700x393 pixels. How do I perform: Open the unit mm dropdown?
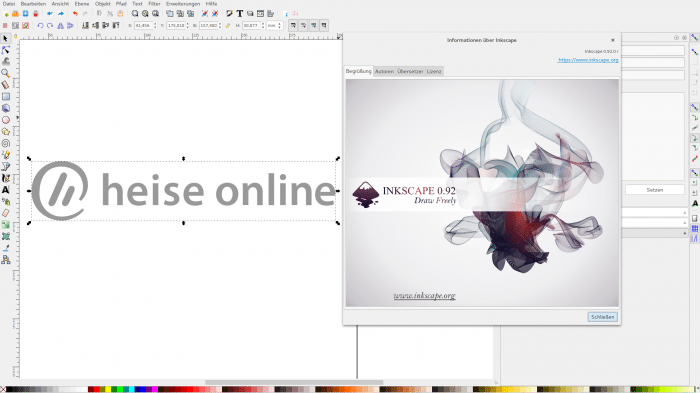pyautogui.click(x=275, y=25)
